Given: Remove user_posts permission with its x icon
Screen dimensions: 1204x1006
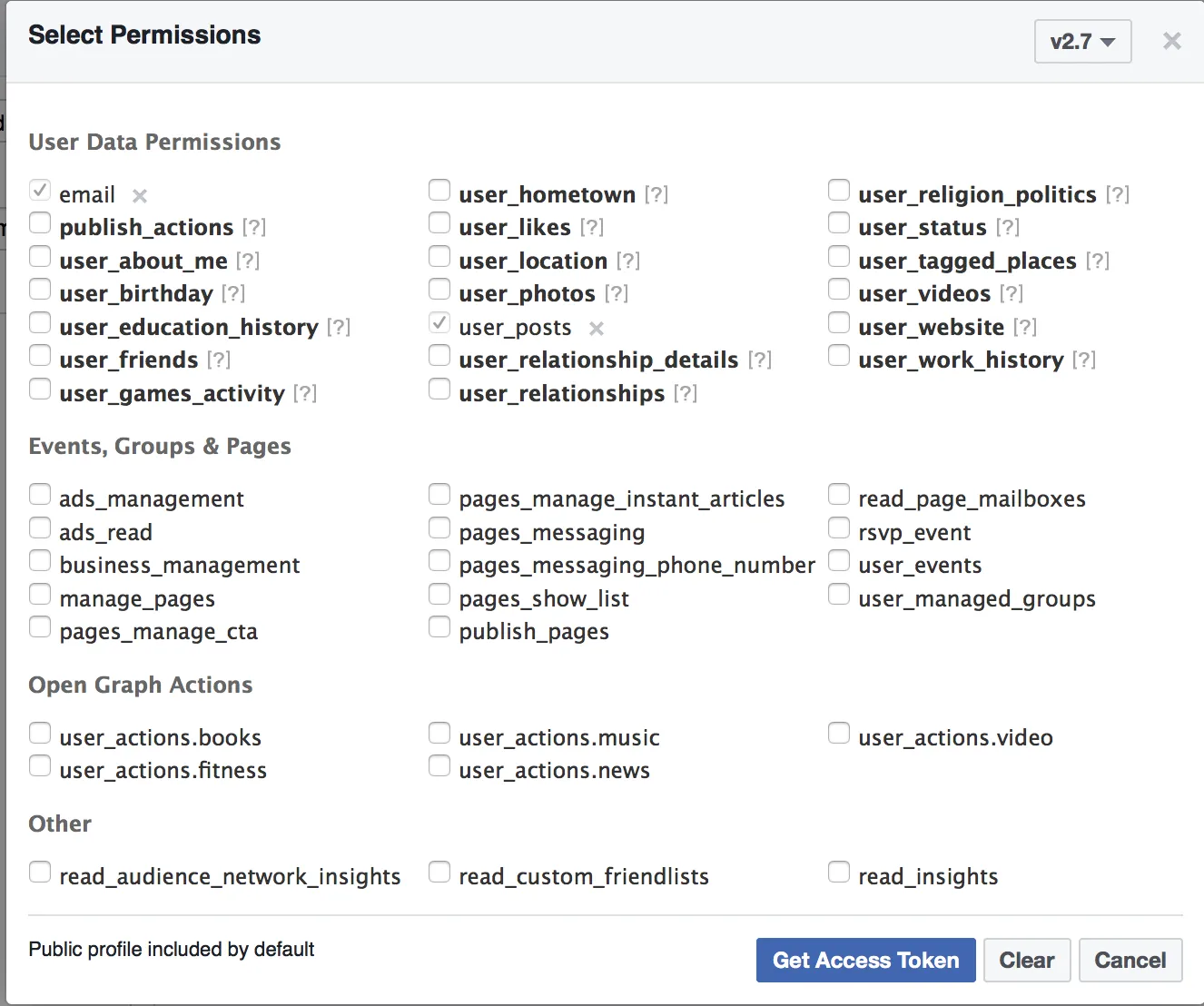Looking at the screenshot, I should [x=597, y=329].
